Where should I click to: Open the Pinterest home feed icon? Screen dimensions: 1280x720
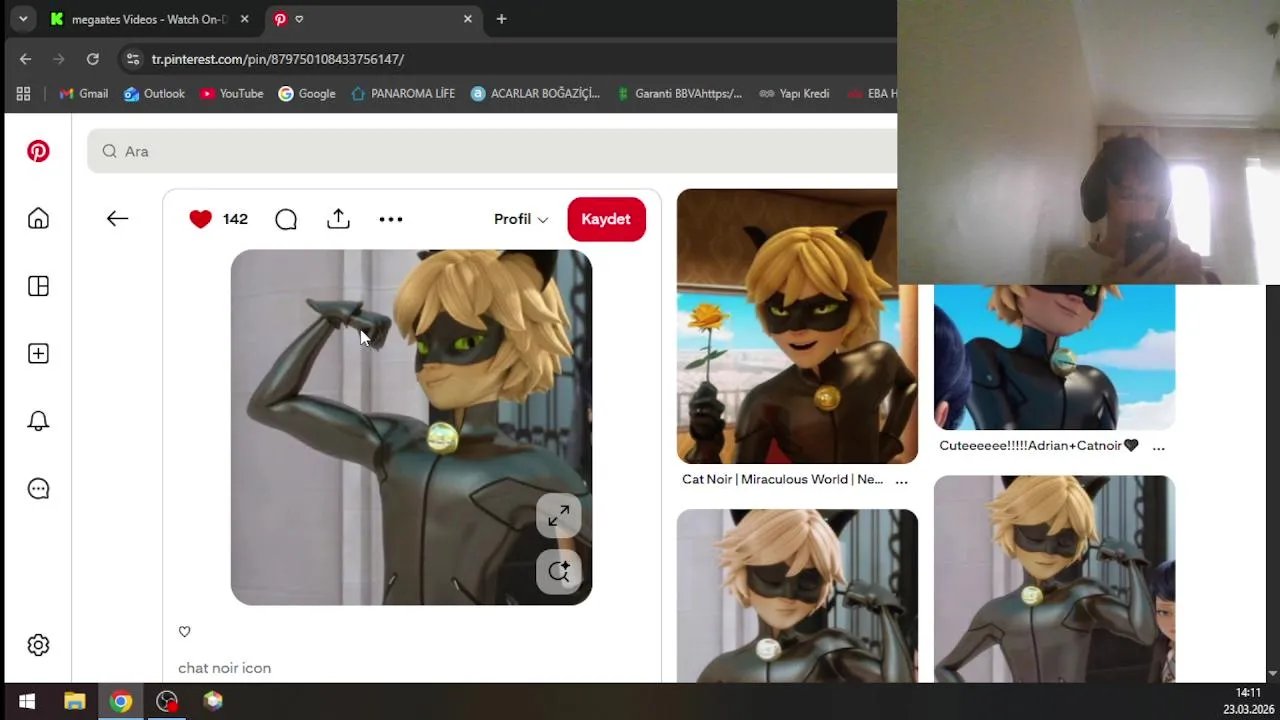pyautogui.click(x=38, y=219)
